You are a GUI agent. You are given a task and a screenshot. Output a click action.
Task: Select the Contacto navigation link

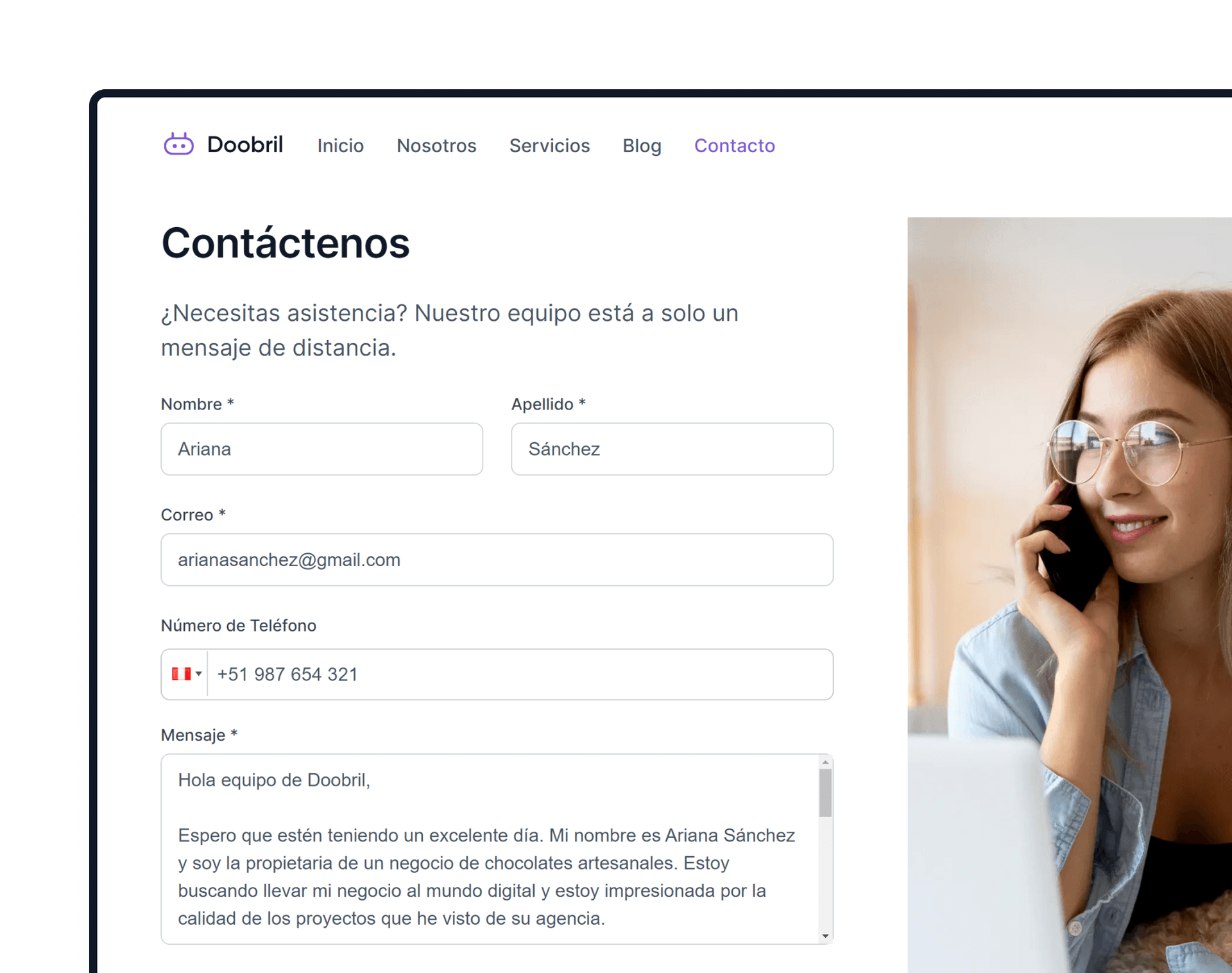[734, 145]
